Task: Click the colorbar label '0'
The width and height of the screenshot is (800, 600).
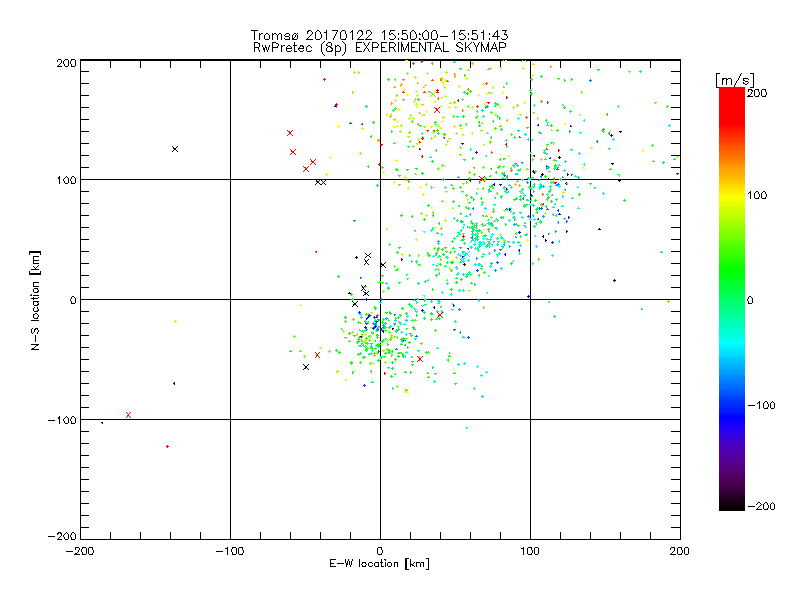Action: pos(750,300)
